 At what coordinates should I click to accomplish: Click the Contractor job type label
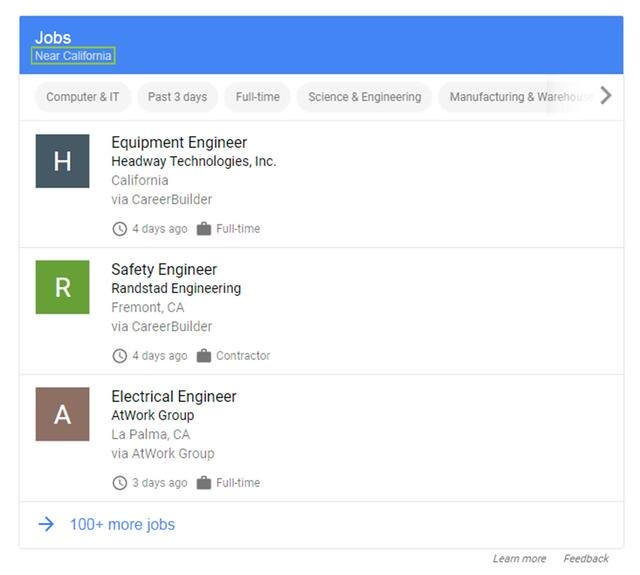coord(243,355)
